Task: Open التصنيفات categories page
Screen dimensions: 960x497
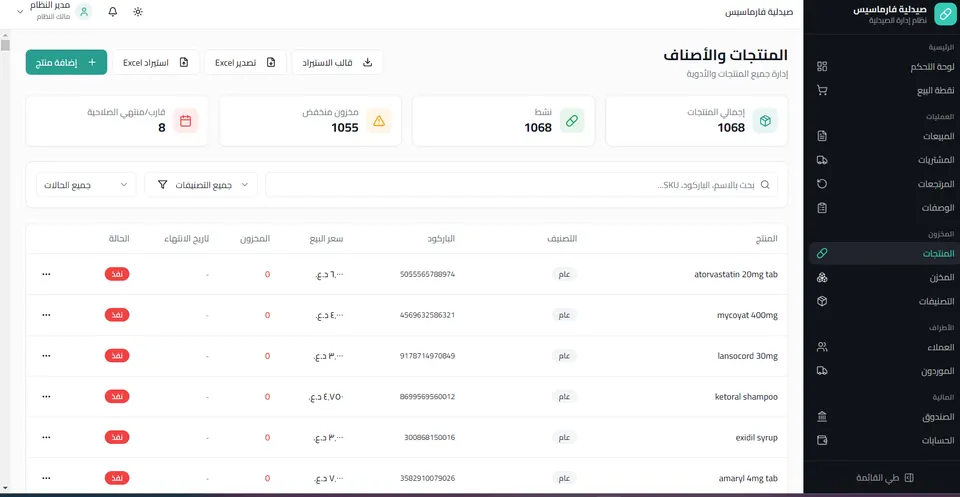Action: [883, 301]
